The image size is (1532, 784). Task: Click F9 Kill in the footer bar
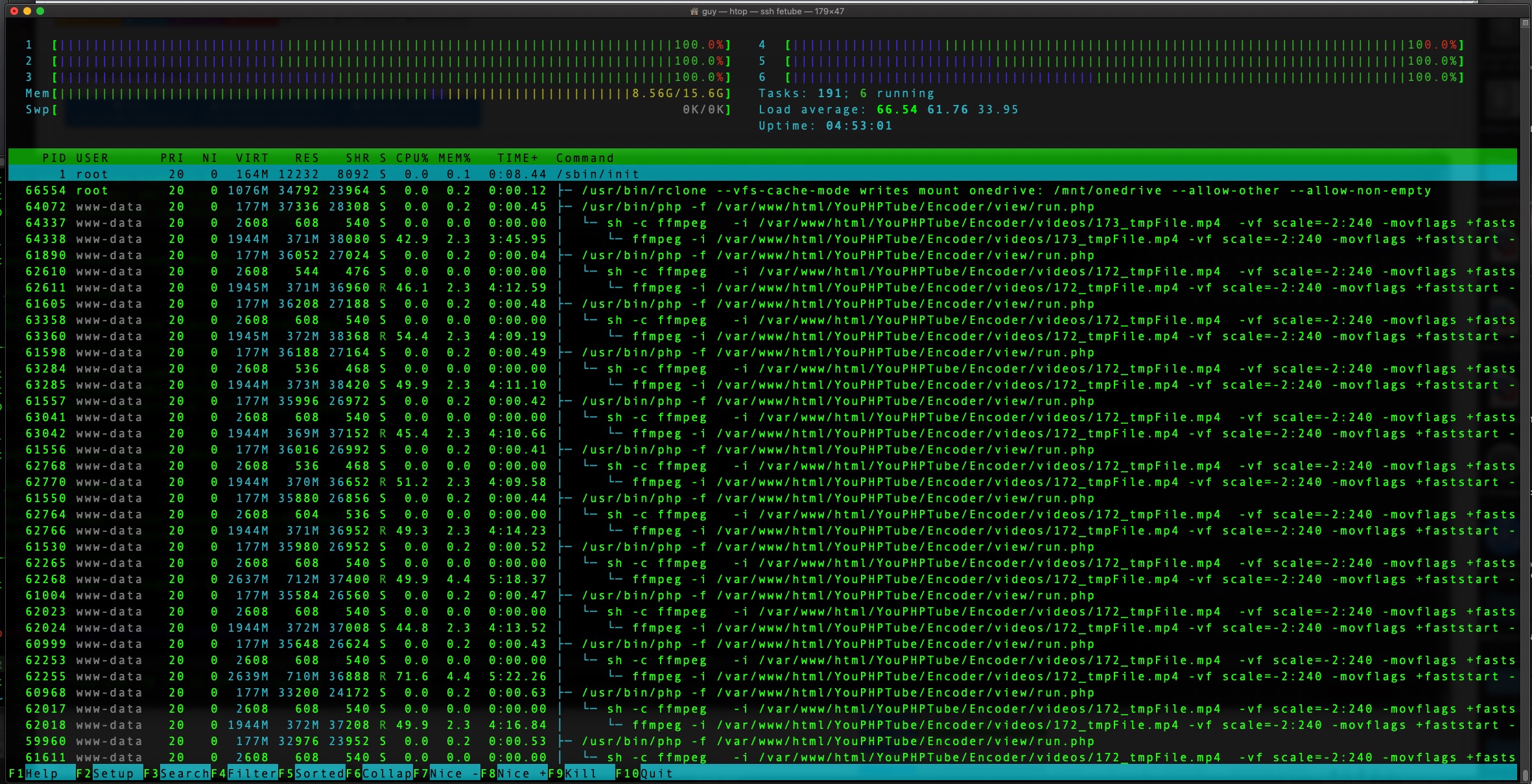581,773
